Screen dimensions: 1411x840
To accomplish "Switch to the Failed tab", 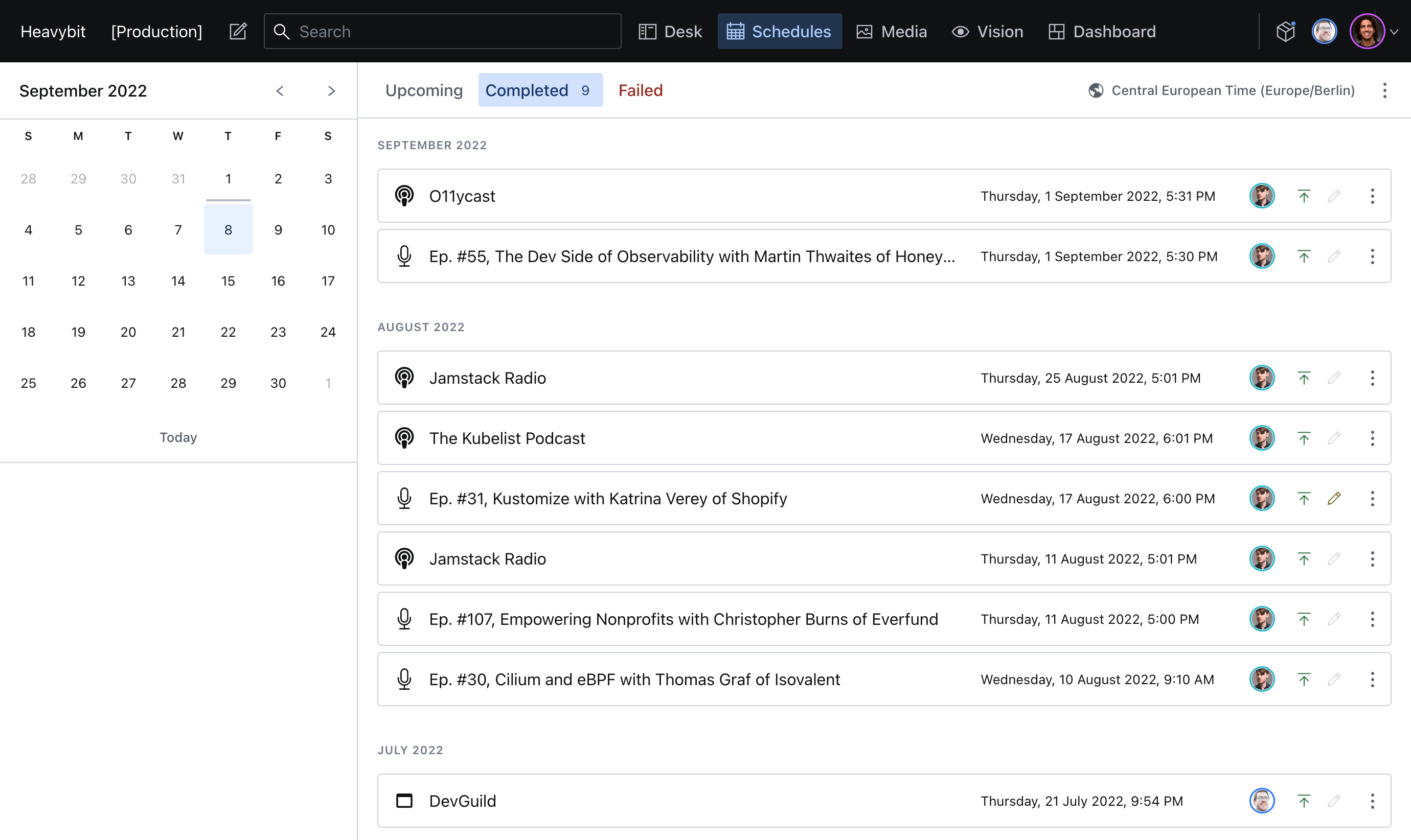I will 640,90.
